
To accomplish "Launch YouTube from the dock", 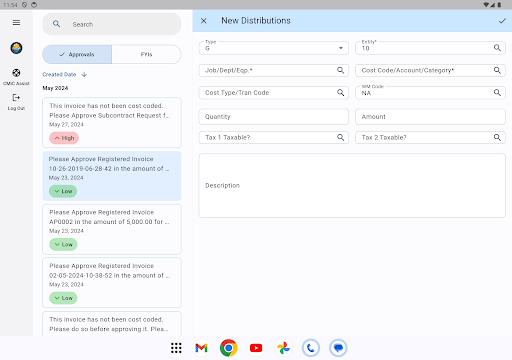I will pyautogui.click(x=256, y=348).
